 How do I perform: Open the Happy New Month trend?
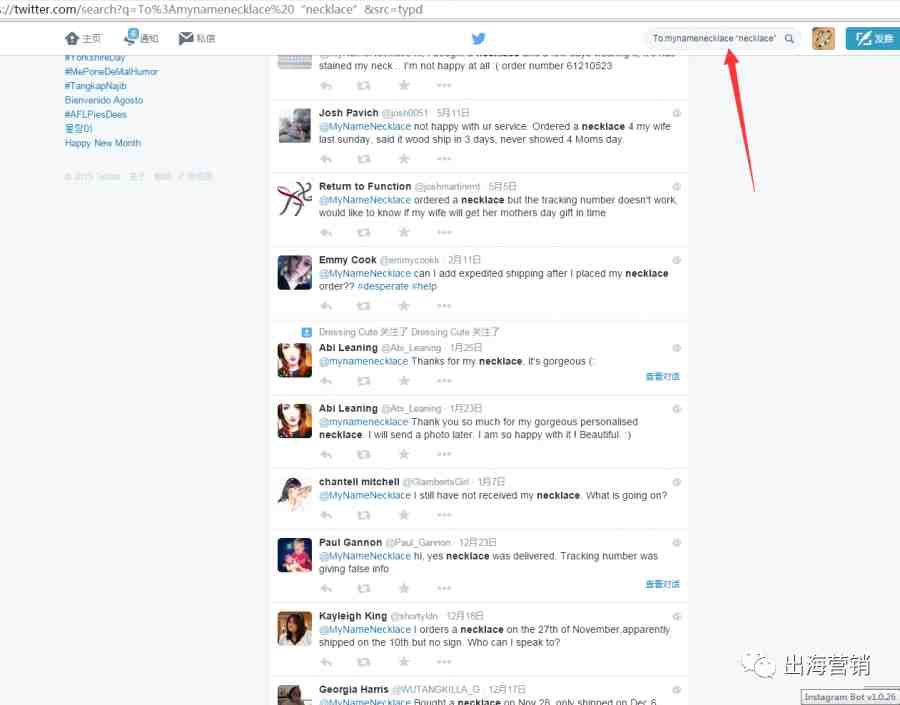[103, 143]
